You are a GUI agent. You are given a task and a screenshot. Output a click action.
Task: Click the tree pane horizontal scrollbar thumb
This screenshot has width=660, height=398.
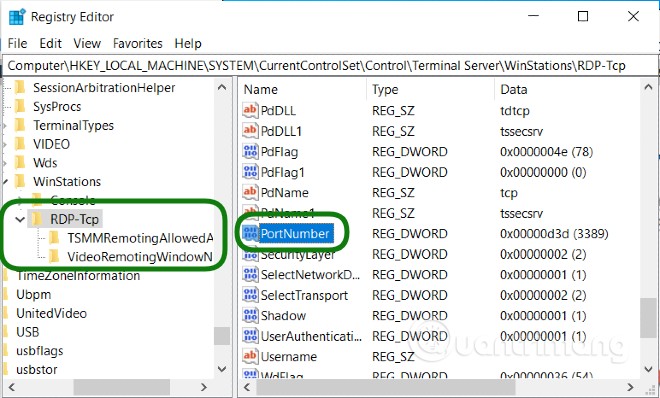122,387
